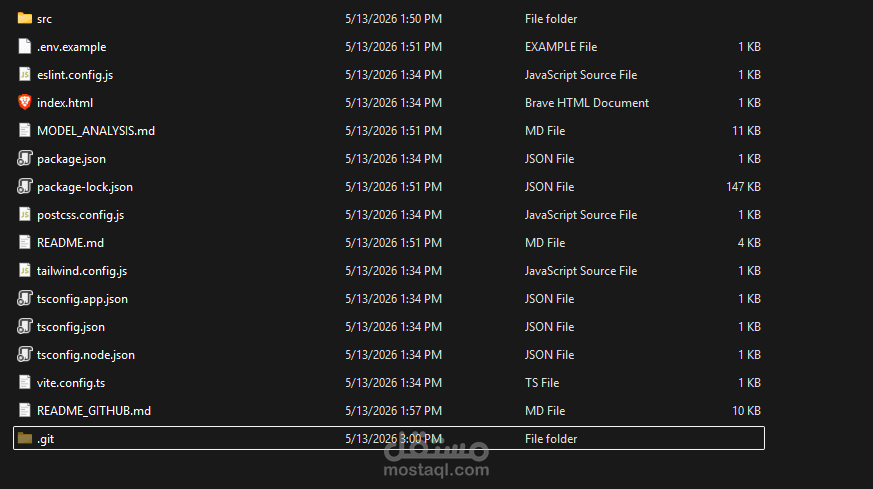Click the vite.config.ts file name
Image resolution: width=873 pixels, height=489 pixels.
click(71, 383)
